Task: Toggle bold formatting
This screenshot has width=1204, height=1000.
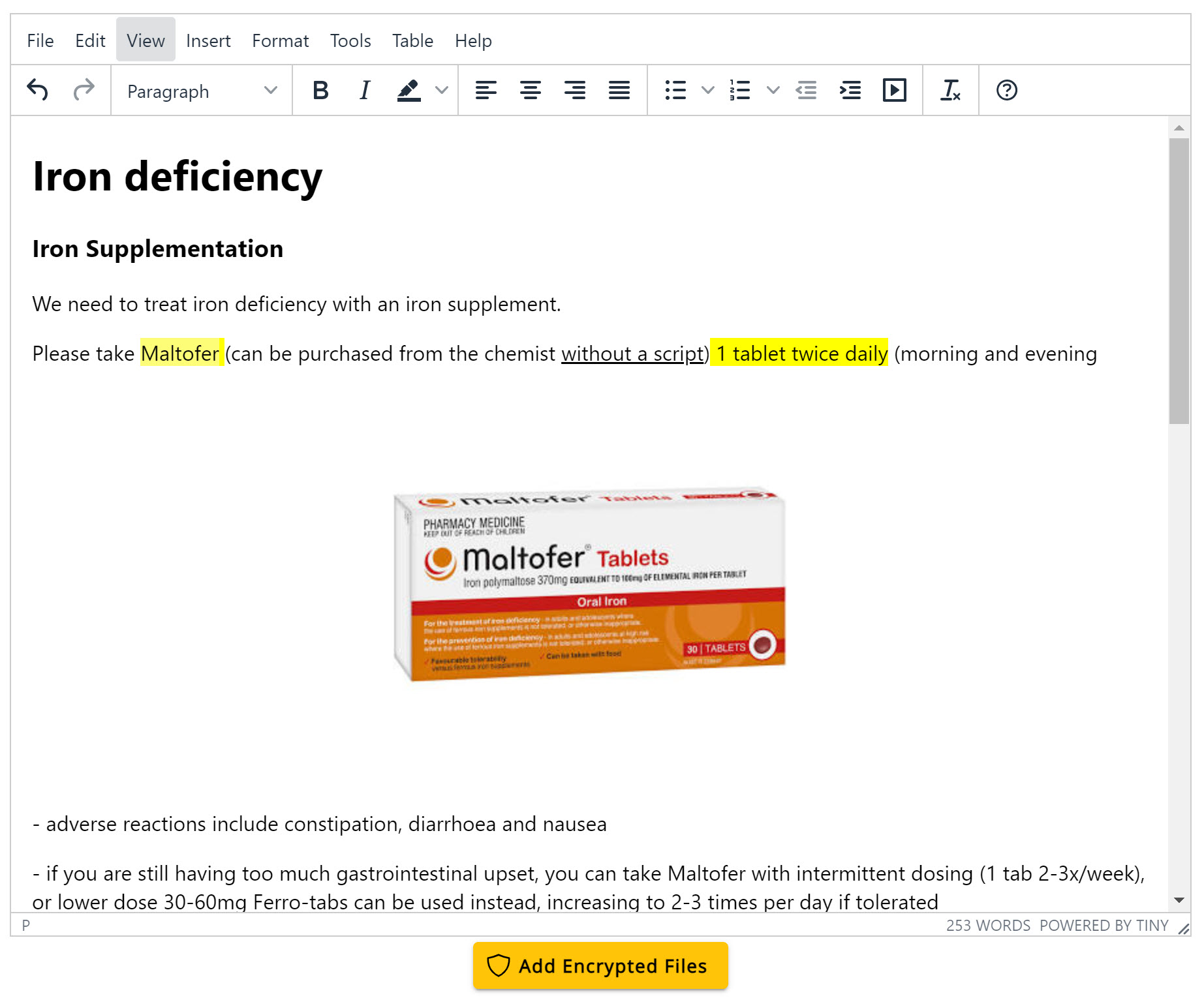Action: click(320, 90)
